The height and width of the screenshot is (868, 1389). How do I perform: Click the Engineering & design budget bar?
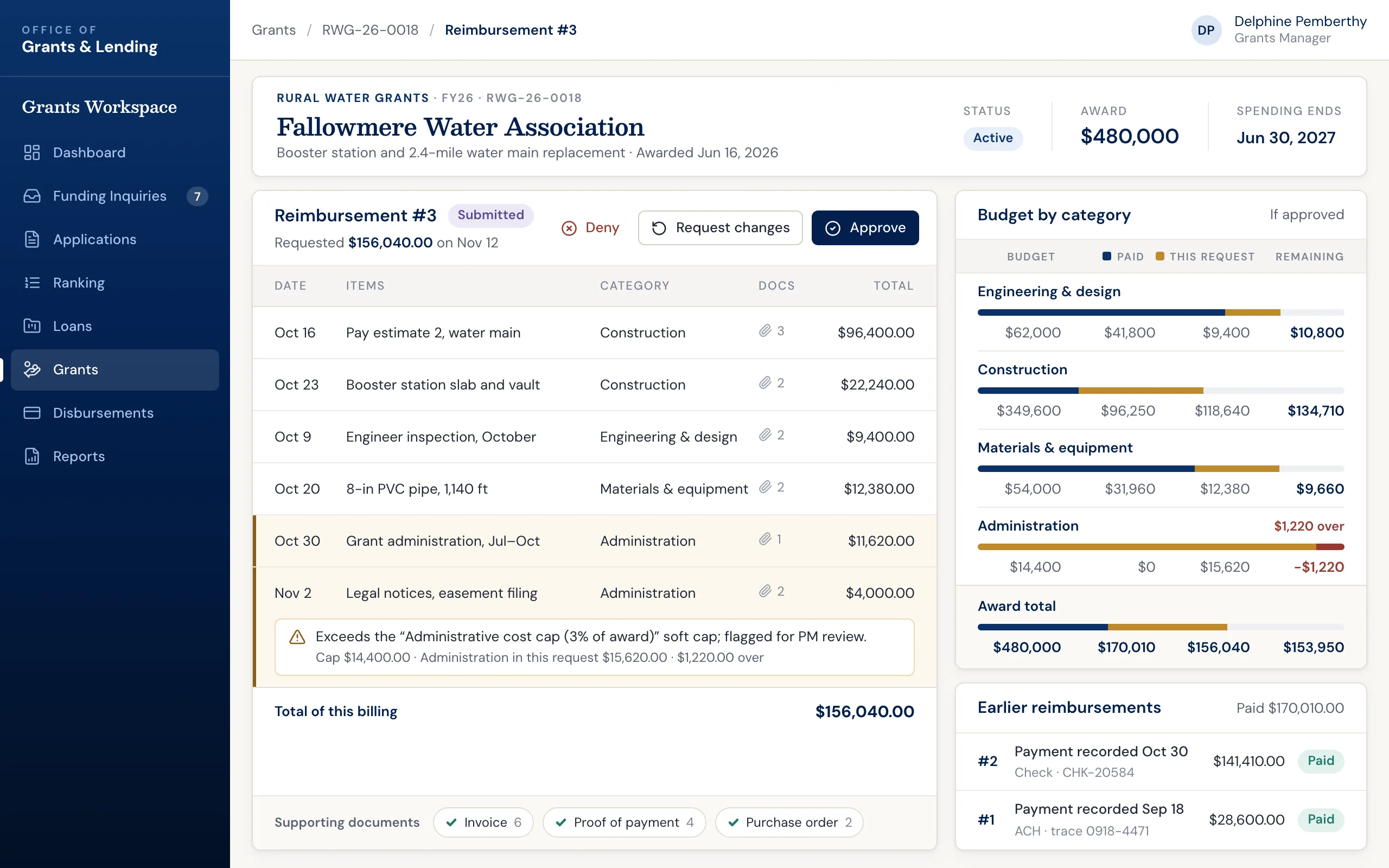coord(1161,313)
